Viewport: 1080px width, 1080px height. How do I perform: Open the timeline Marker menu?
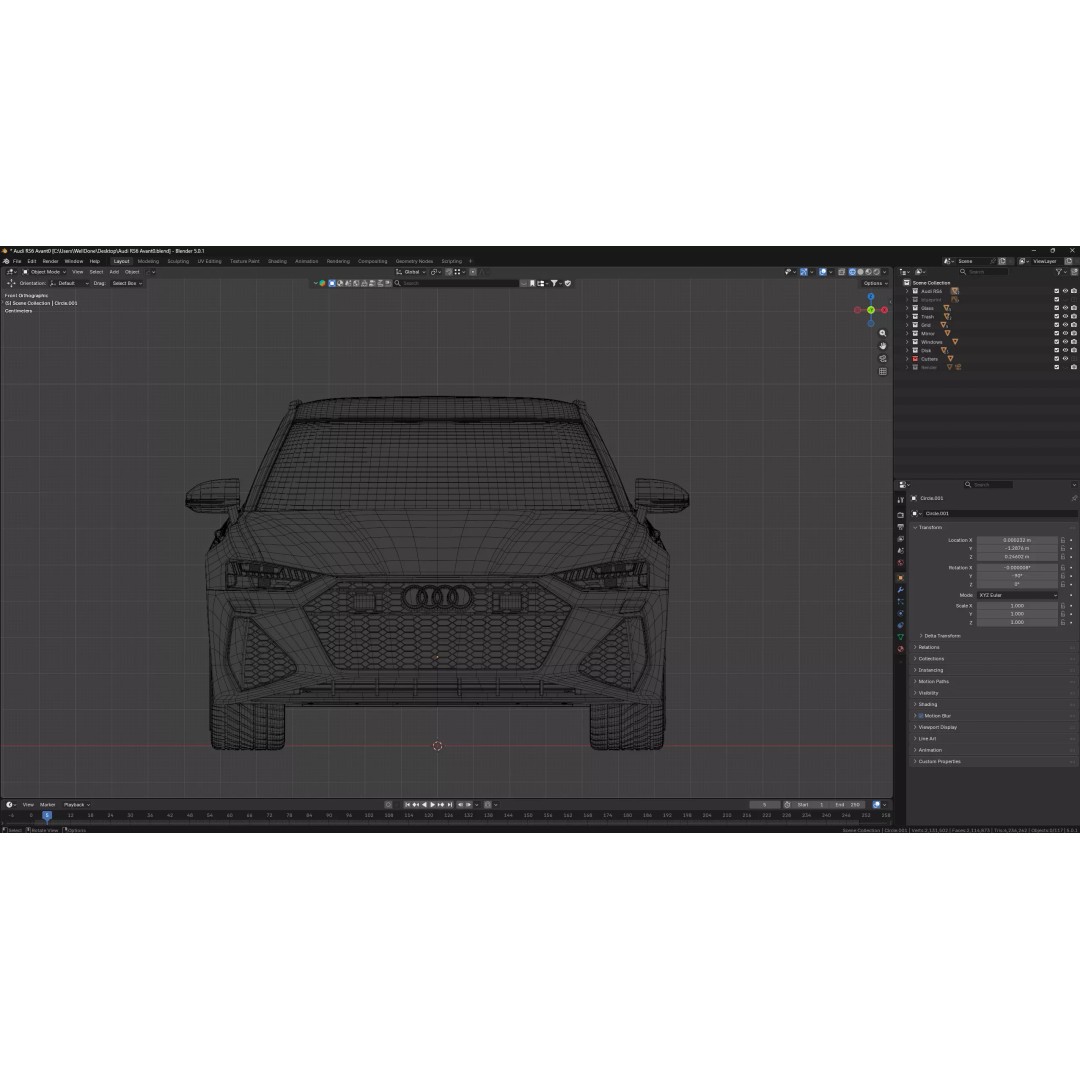tap(48, 804)
